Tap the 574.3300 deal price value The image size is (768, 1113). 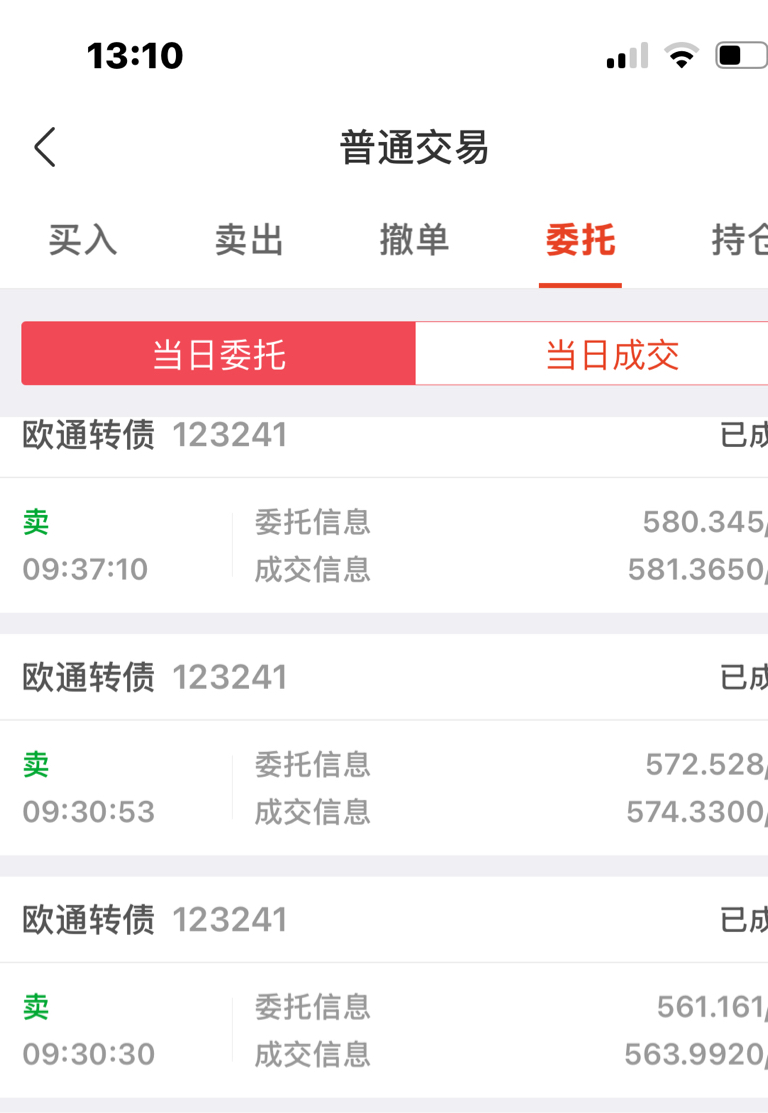[695, 812]
